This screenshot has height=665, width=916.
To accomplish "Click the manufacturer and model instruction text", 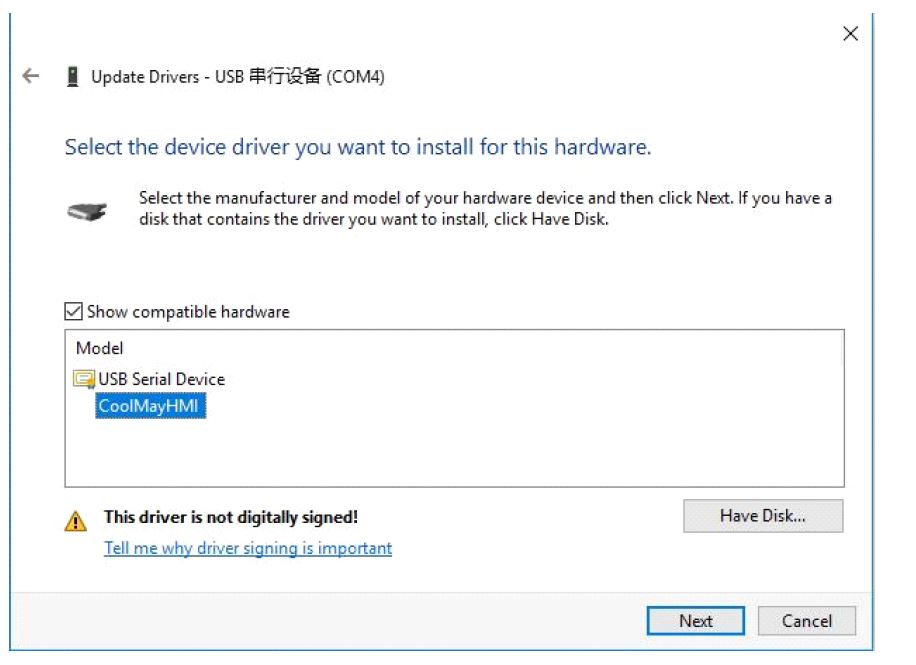I will click(x=485, y=209).
